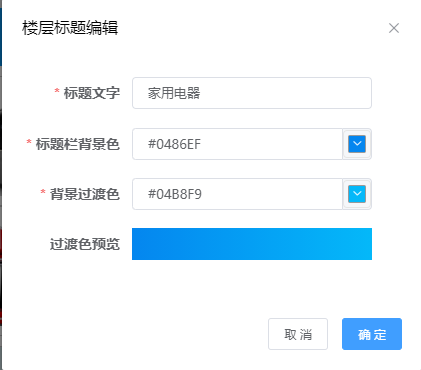The image size is (421, 370).
Task: Click the red asterisk beside 背景过渡色
Action: click(x=43, y=192)
